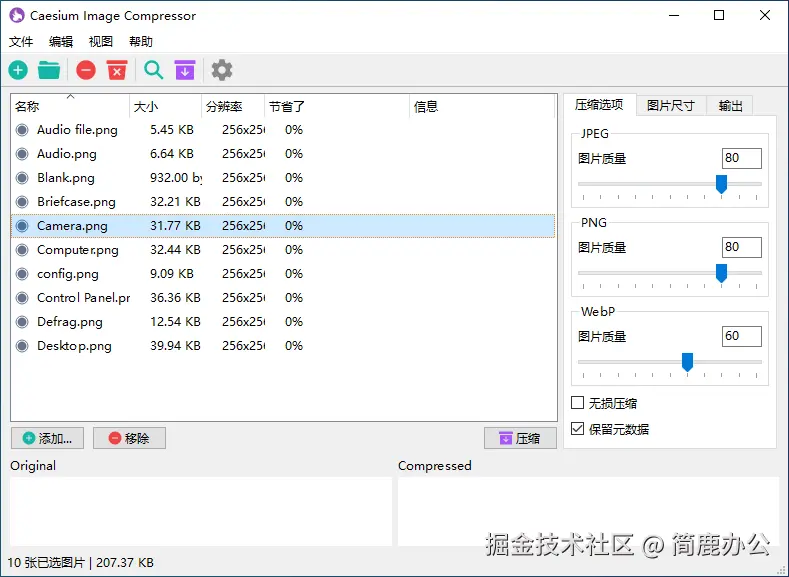Open the 帮助 menu
Viewport: 789px width, 577px height.
tap(141, 41)
